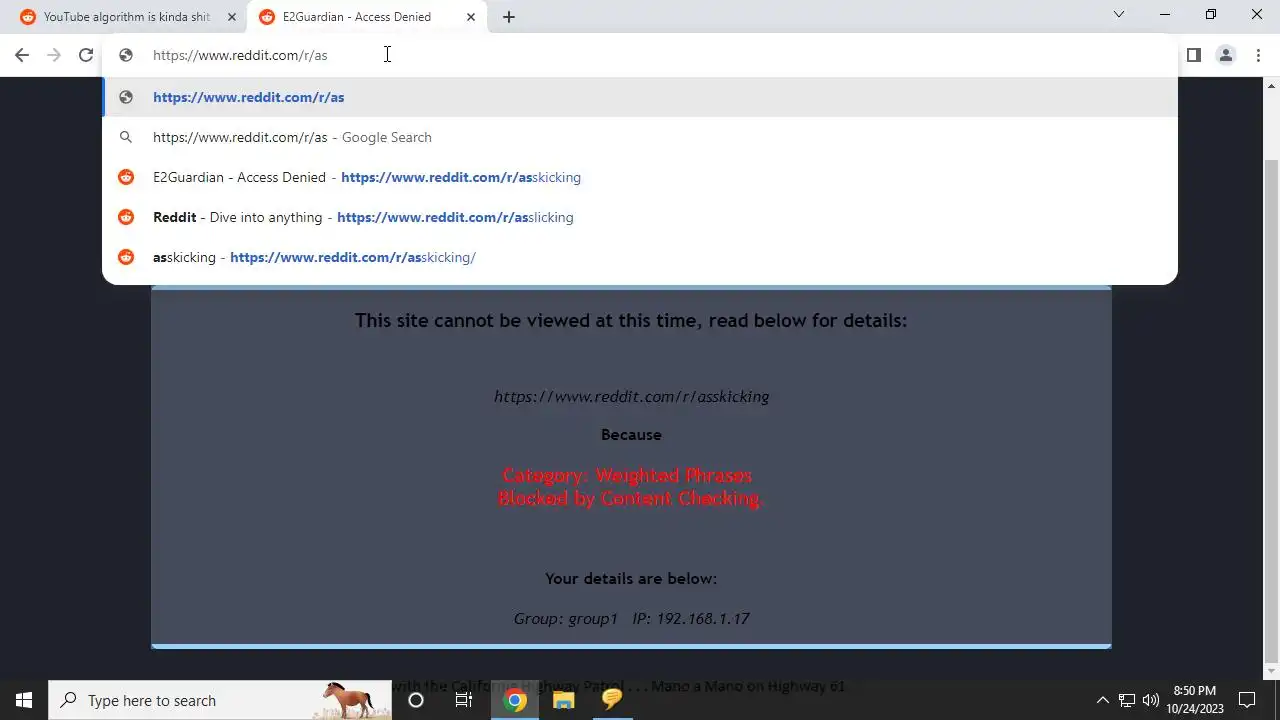The width and height of the screenshot is (1280, 720).
Task: Open Task View on the taskbar
Action: (464, 700)
